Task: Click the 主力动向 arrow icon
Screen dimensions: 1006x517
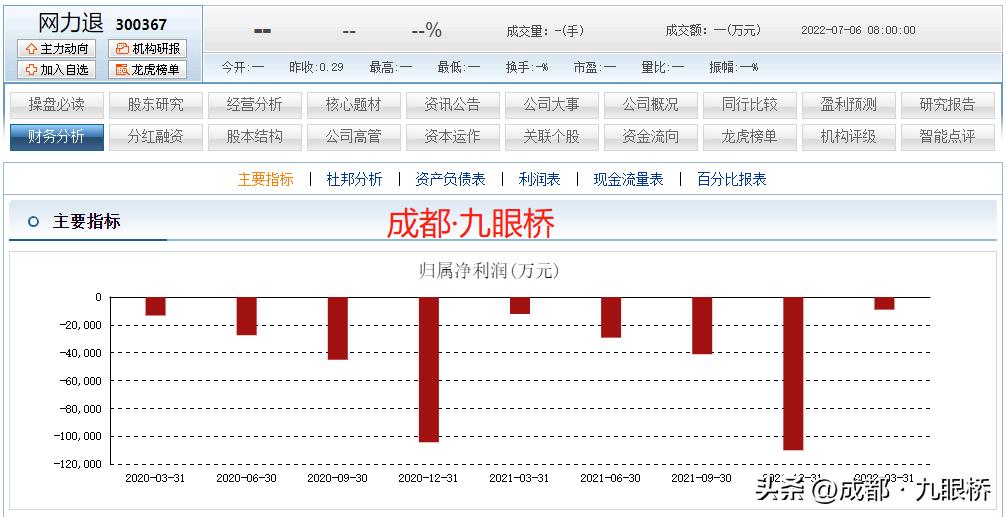Action: (31, 49)
